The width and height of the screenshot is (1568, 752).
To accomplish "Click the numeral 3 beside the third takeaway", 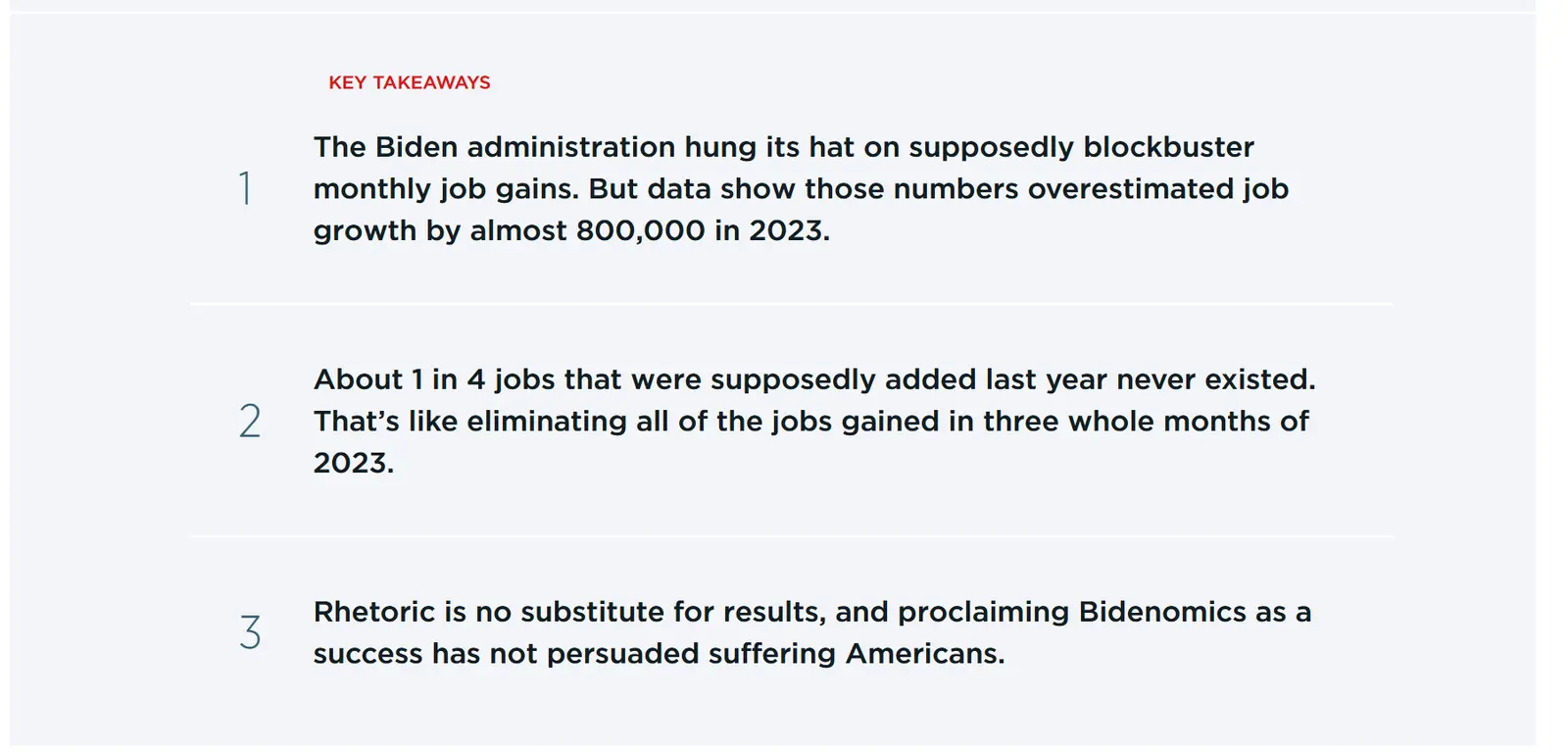I will pyautogui.click(x=250, y=632).
